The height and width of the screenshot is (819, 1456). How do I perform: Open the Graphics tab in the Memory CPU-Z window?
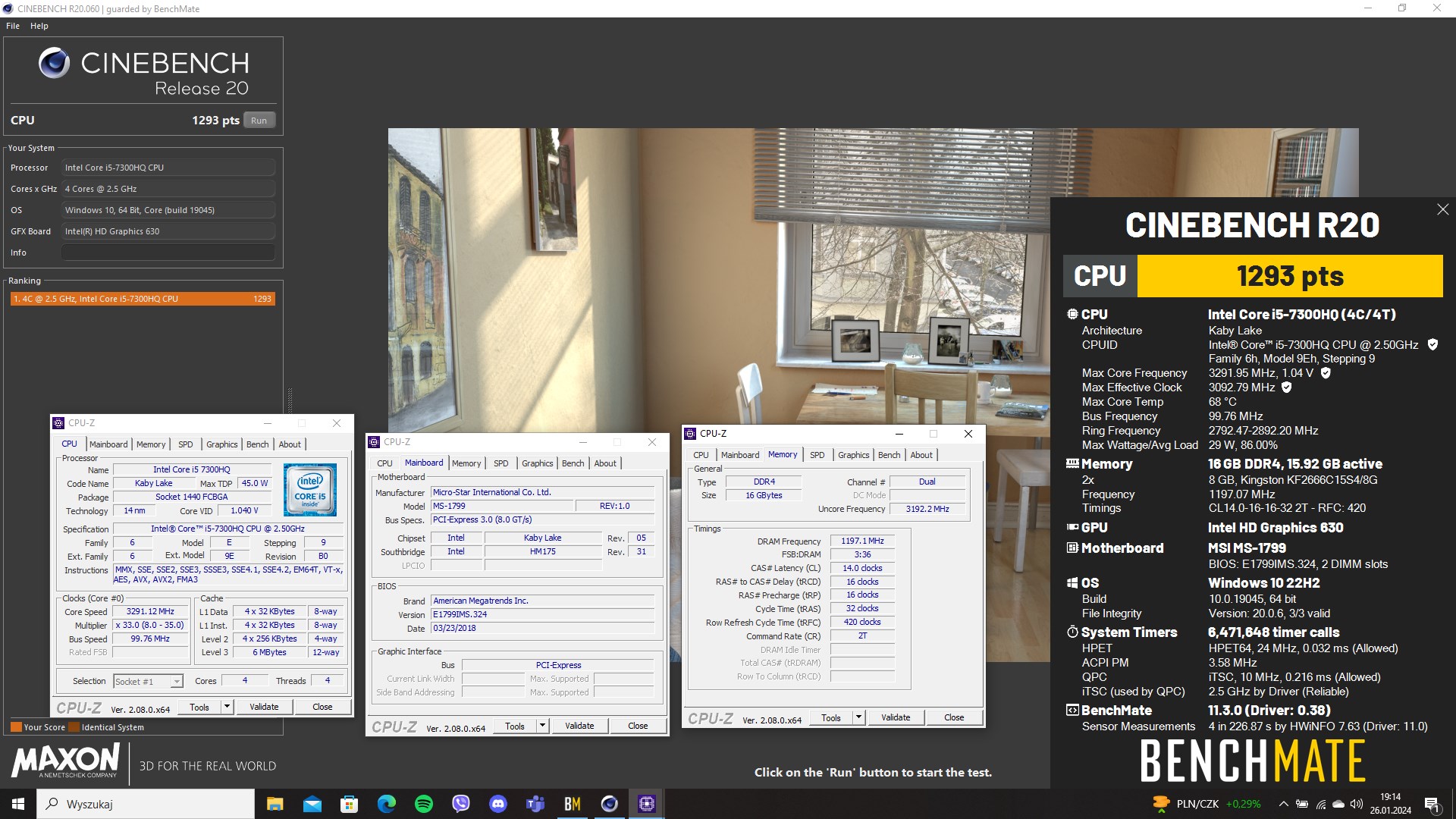click(x=854, y=455)
